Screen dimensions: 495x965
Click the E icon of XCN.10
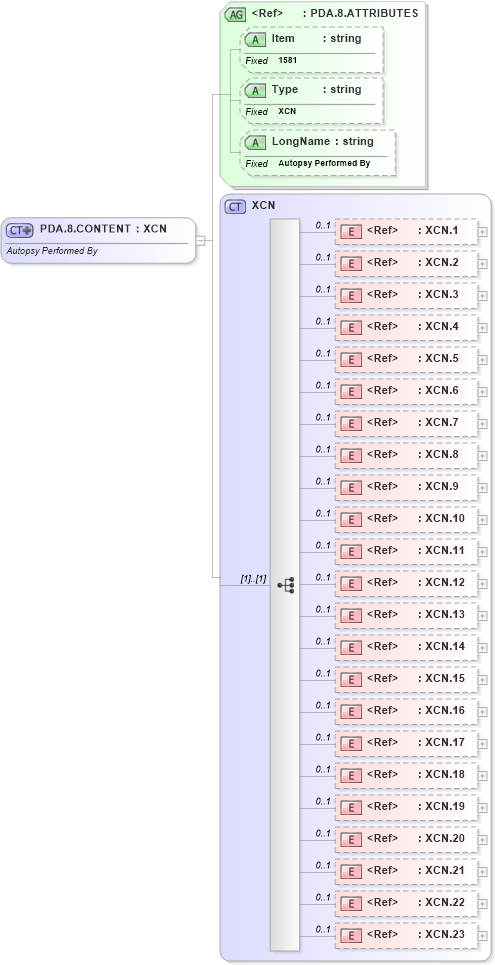351,520
